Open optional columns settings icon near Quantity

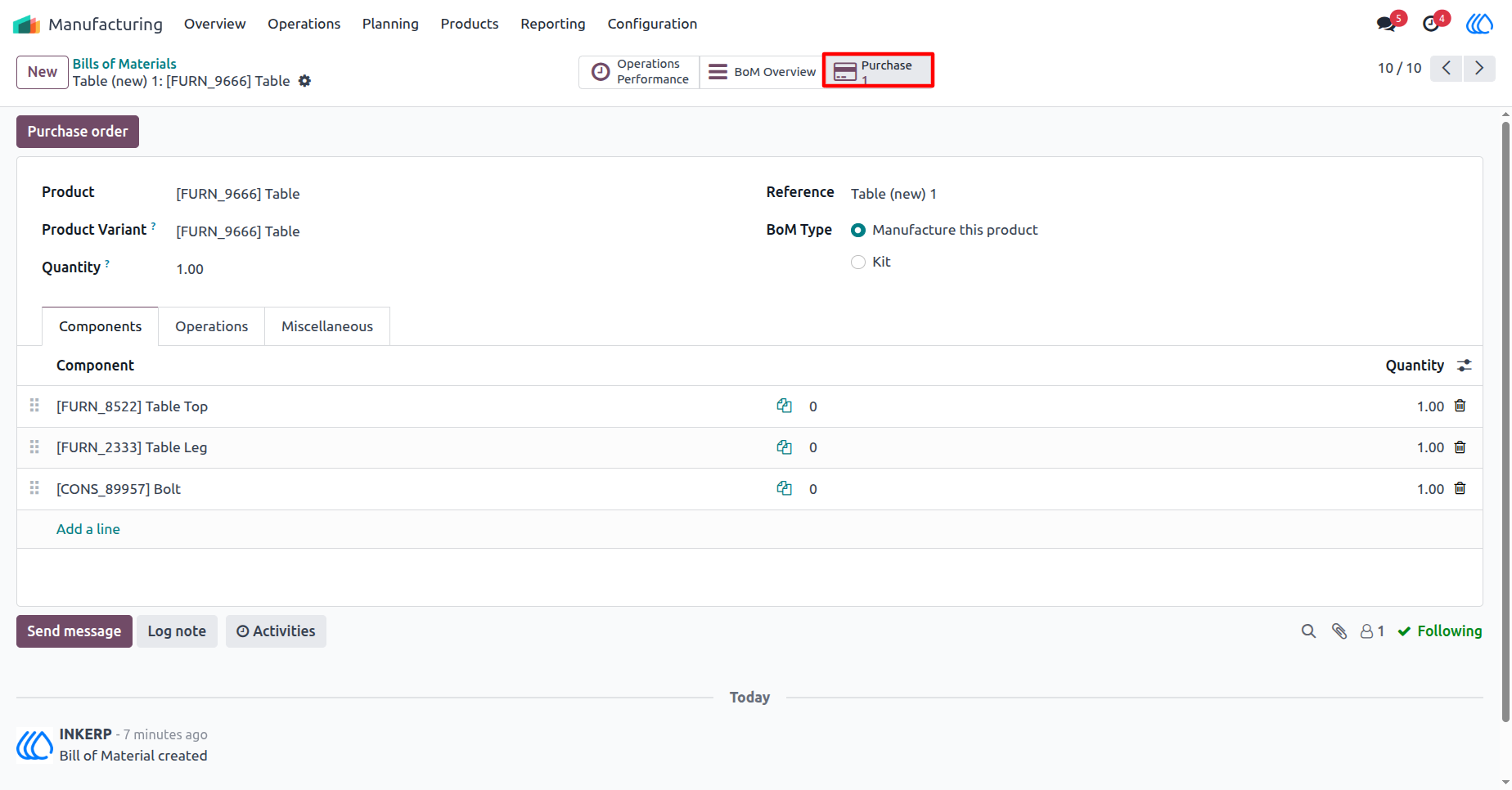[x=1465, y=366]
